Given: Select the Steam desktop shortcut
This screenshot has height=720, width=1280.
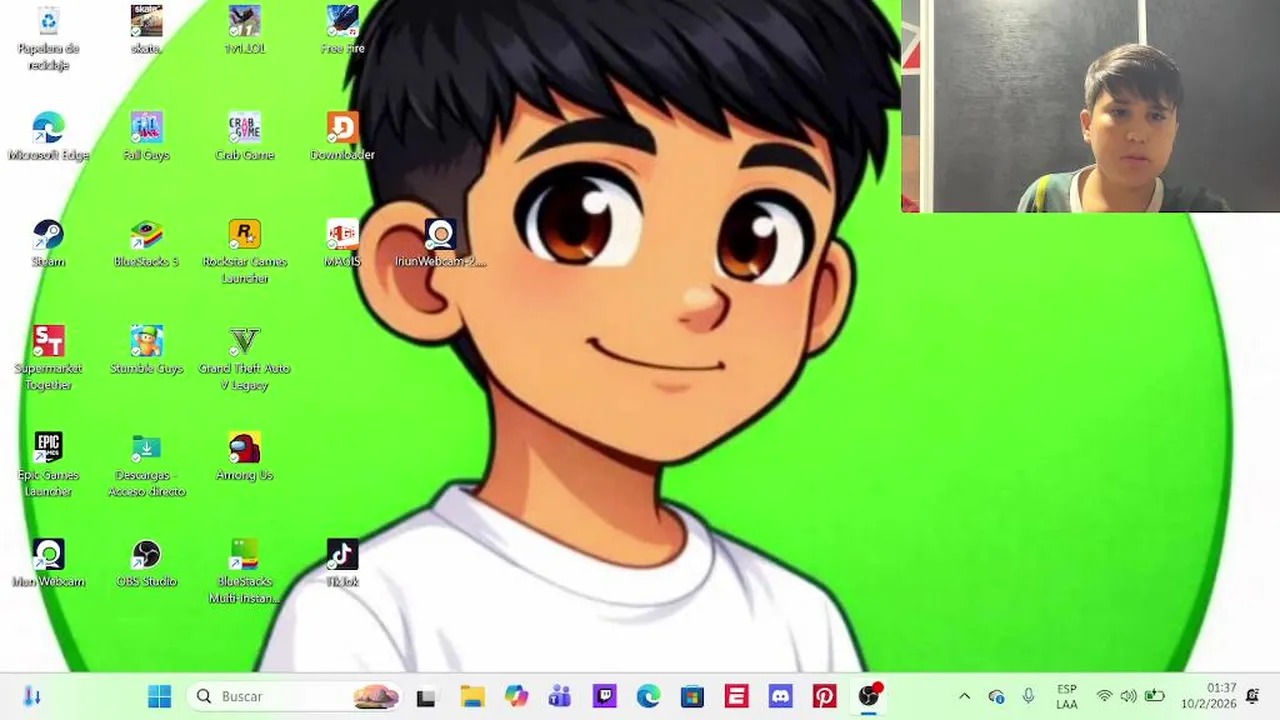Looking at the screenshot, I should tap(48, 243).
